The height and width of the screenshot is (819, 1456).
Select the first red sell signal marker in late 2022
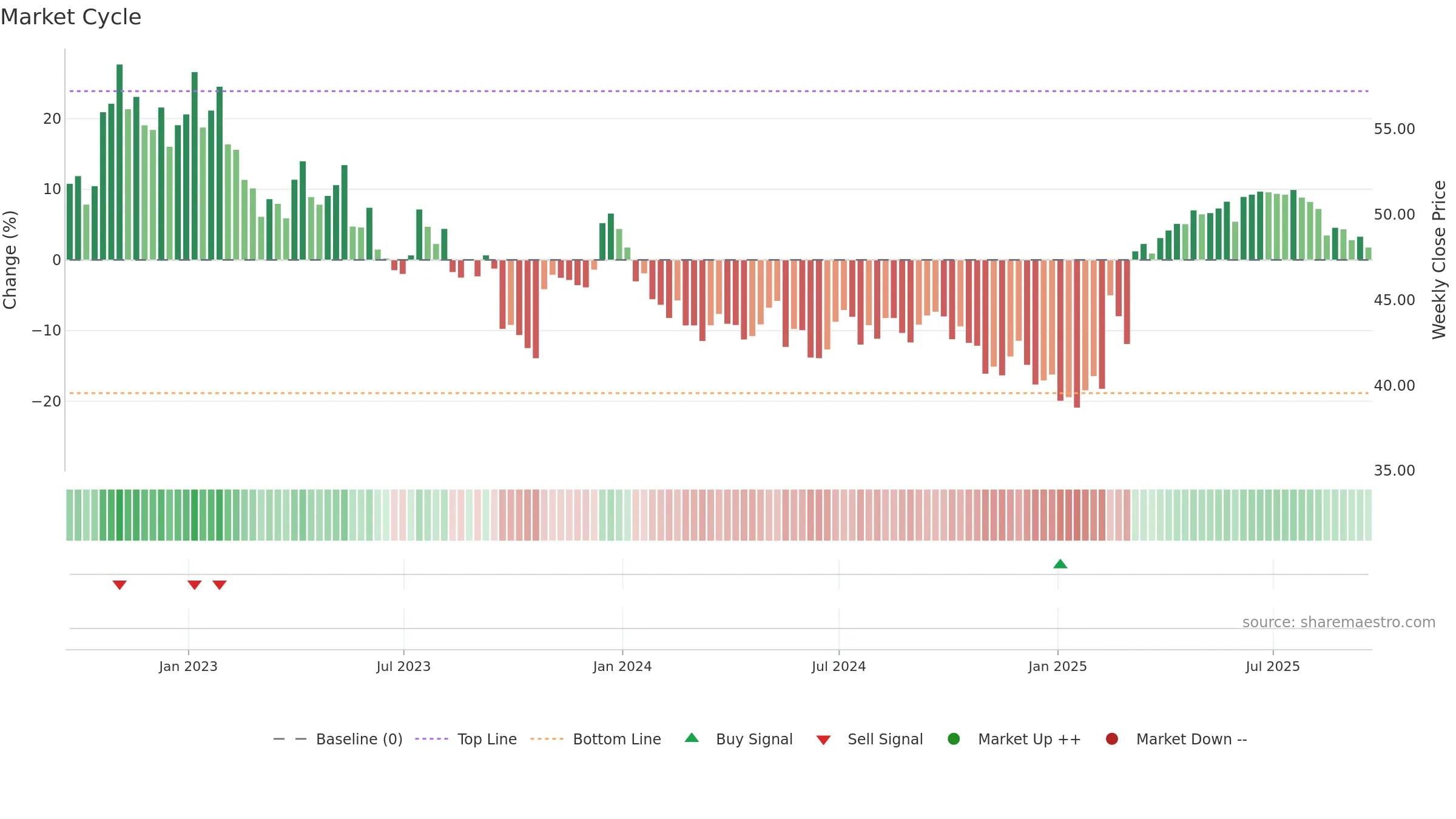pyautogui.click(x=120, y=585)
